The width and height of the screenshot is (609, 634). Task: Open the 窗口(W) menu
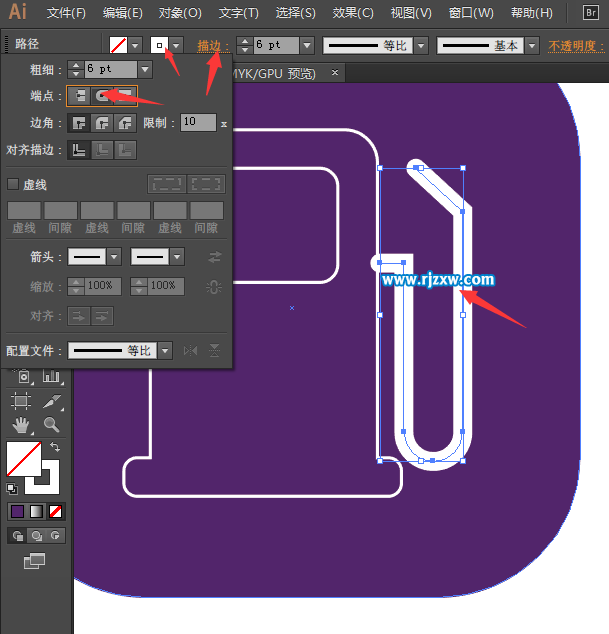coord(472,13)
